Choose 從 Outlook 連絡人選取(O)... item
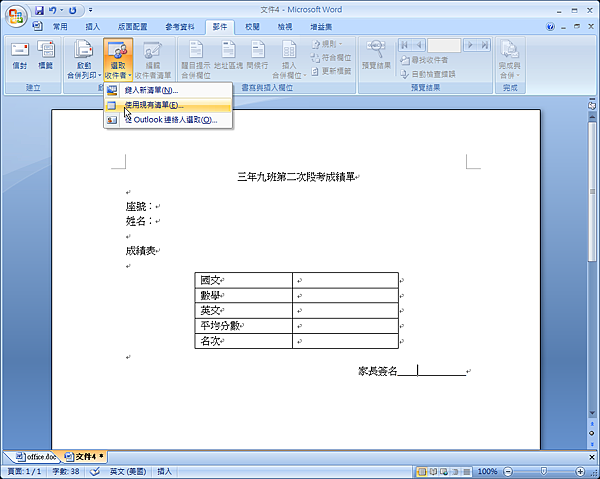 (x=168, y=120)
